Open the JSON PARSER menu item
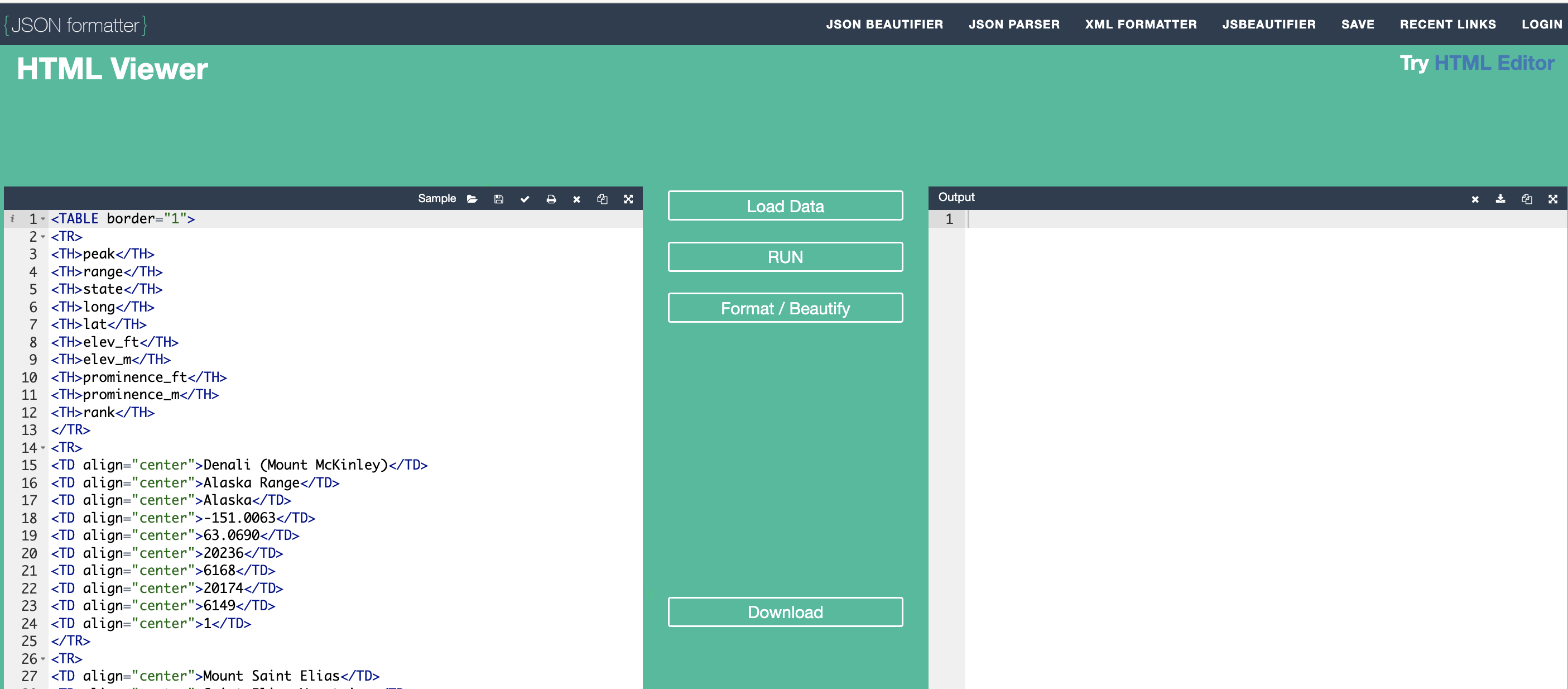 tap(1013, 25)
